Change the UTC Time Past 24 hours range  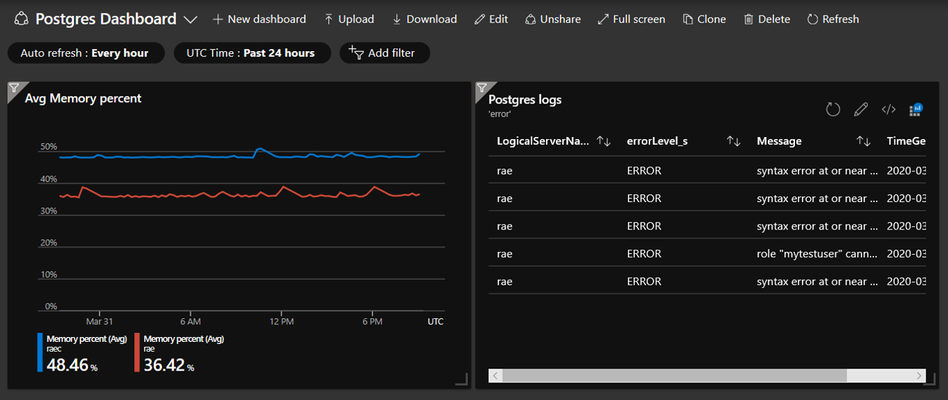(x=252, y=53)
